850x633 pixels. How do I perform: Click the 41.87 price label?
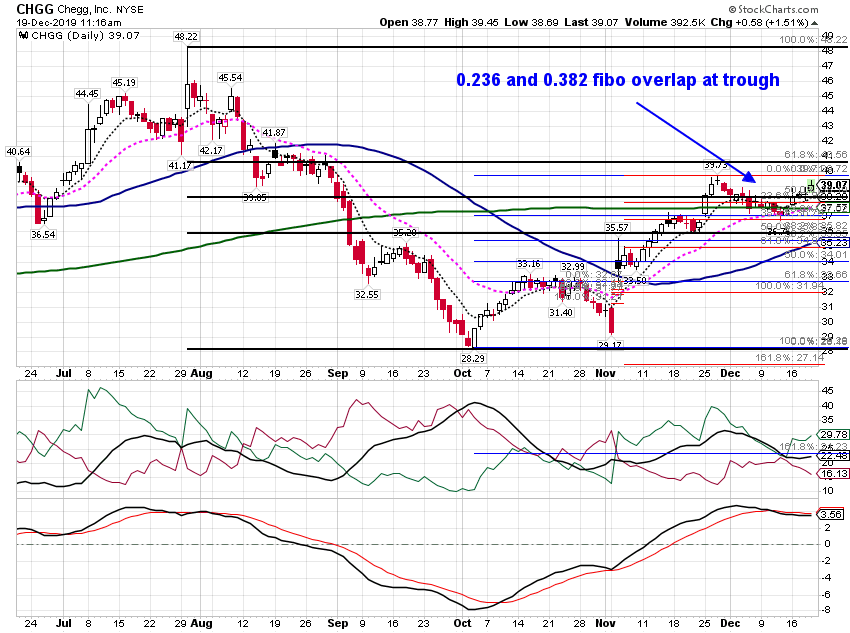pyautogui.click(x=274, y=132)
